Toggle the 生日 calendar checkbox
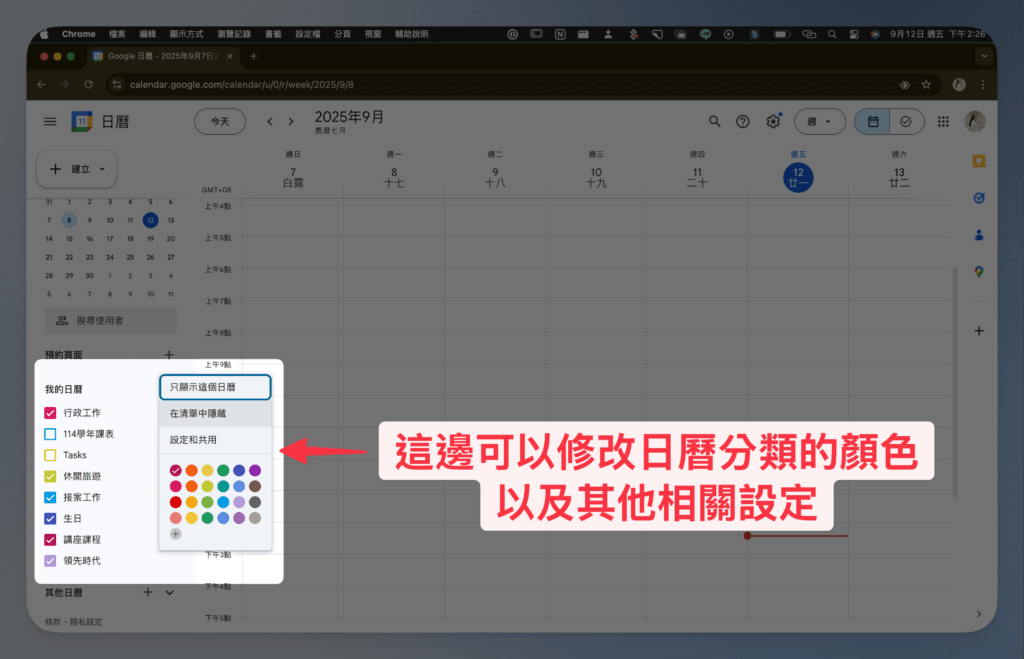The width and height of the screenshot is (1024, 659). pyautogui.click(x=50, y=518)
